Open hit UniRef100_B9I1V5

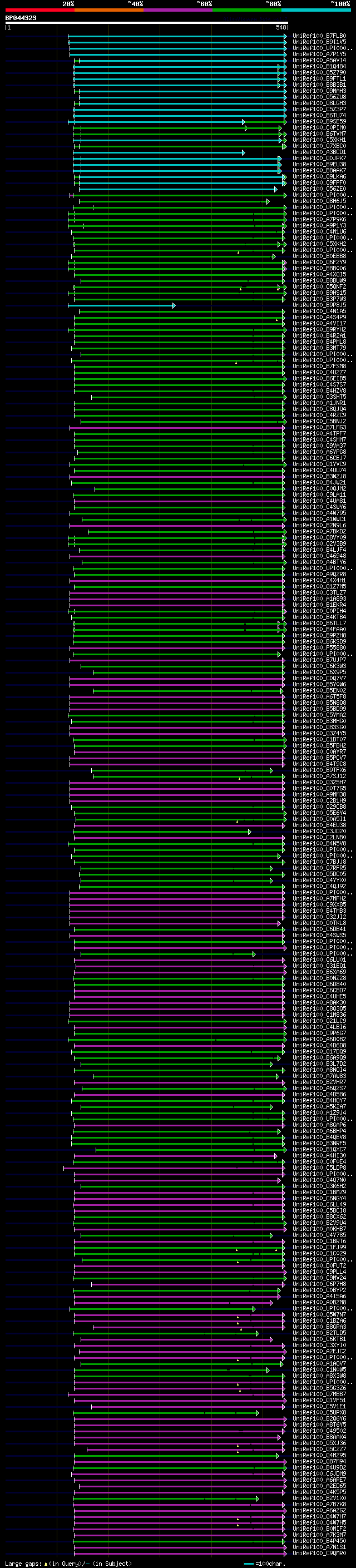pyautogui.click(x=319, y=42)
